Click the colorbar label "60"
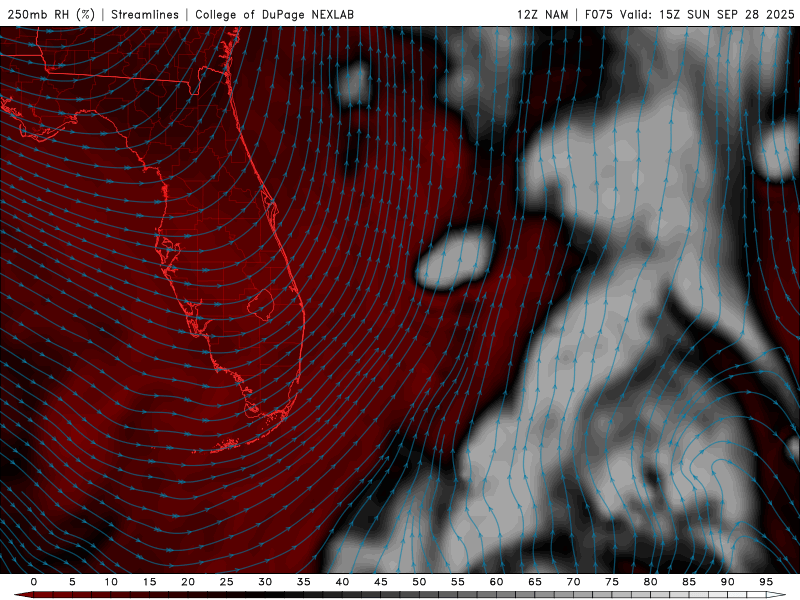Viewport: 800px width, 600px height. click(496, 582)
